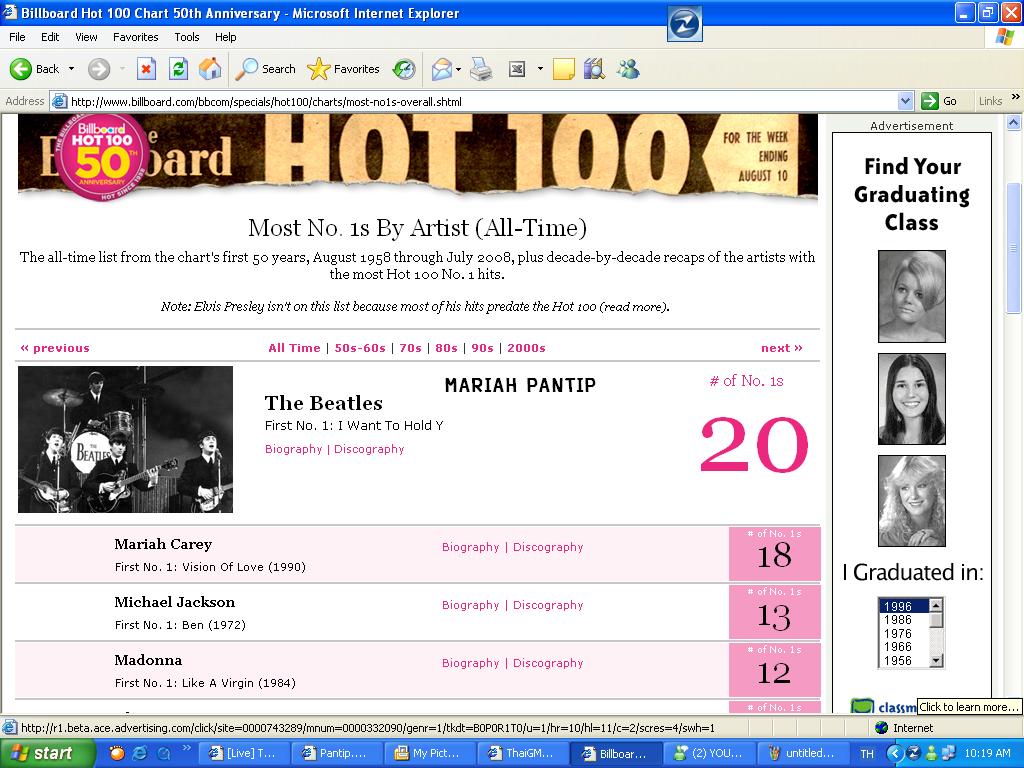
Task: Open the Mail toolbar icon
Action: [442, 69]
